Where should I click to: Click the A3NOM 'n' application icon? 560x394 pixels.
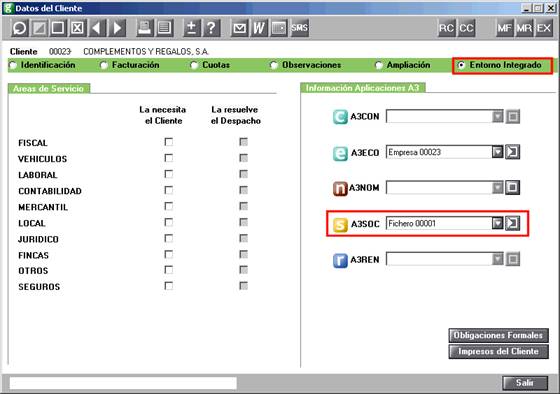coord(340,188)
